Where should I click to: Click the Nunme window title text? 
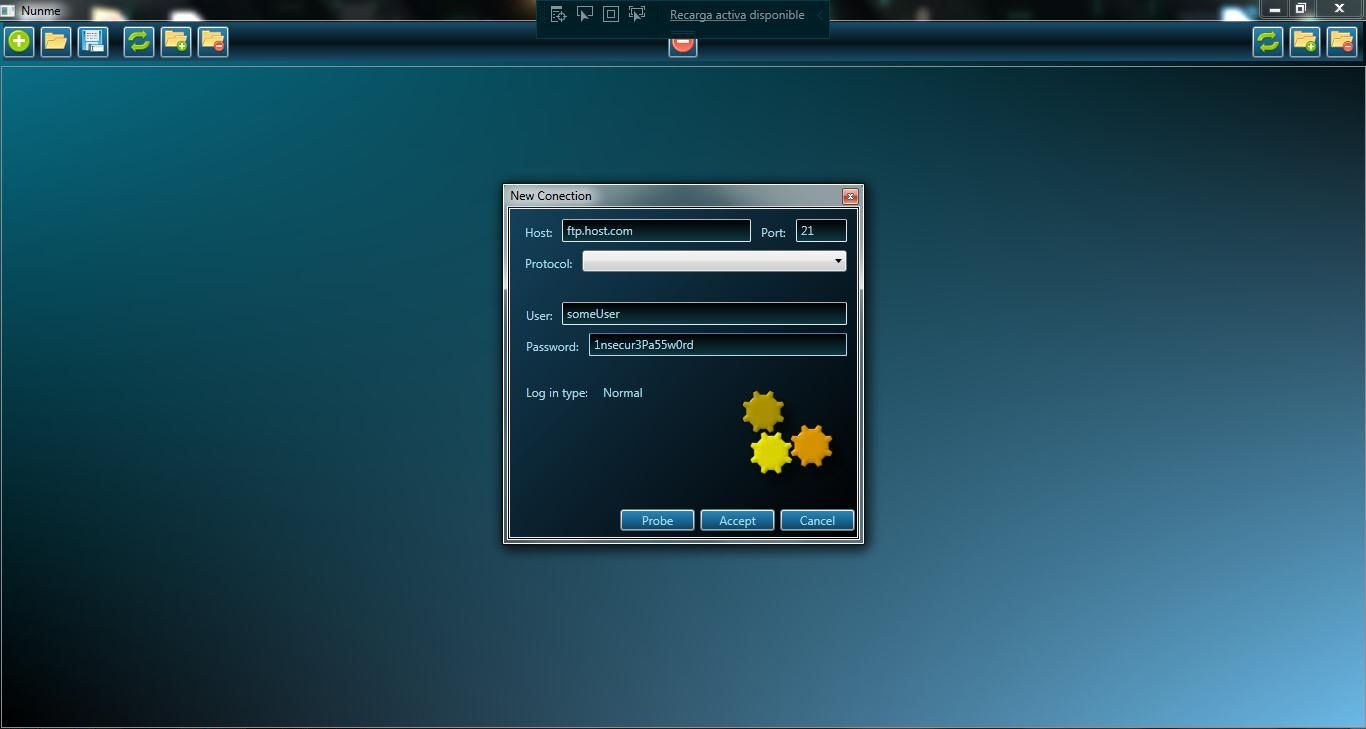(x=41, y=11)
